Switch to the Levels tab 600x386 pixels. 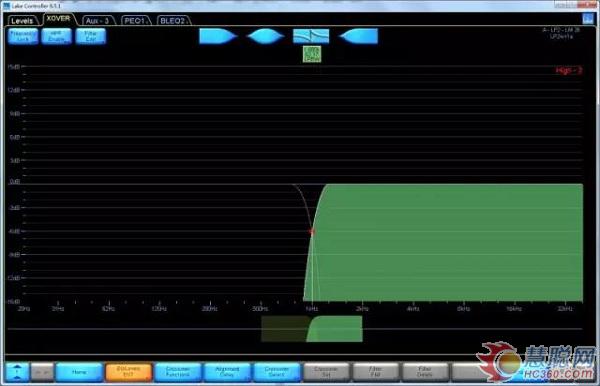tap(22, 21)
